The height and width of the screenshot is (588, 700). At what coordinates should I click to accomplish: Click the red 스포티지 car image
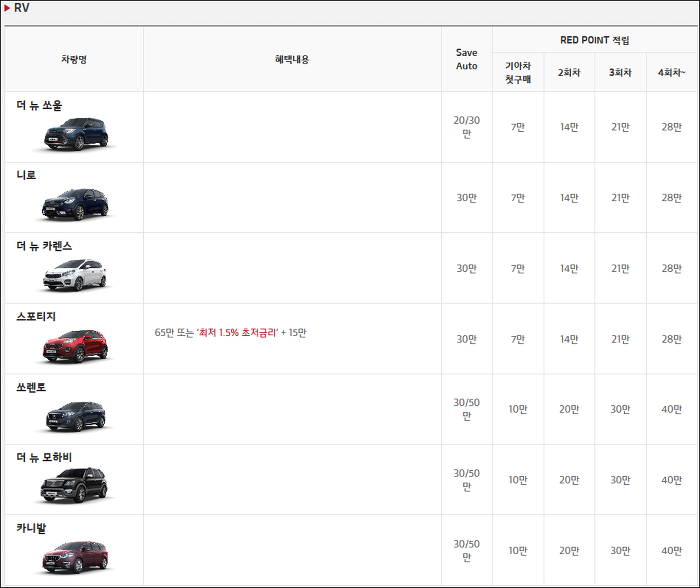(75, 346)
